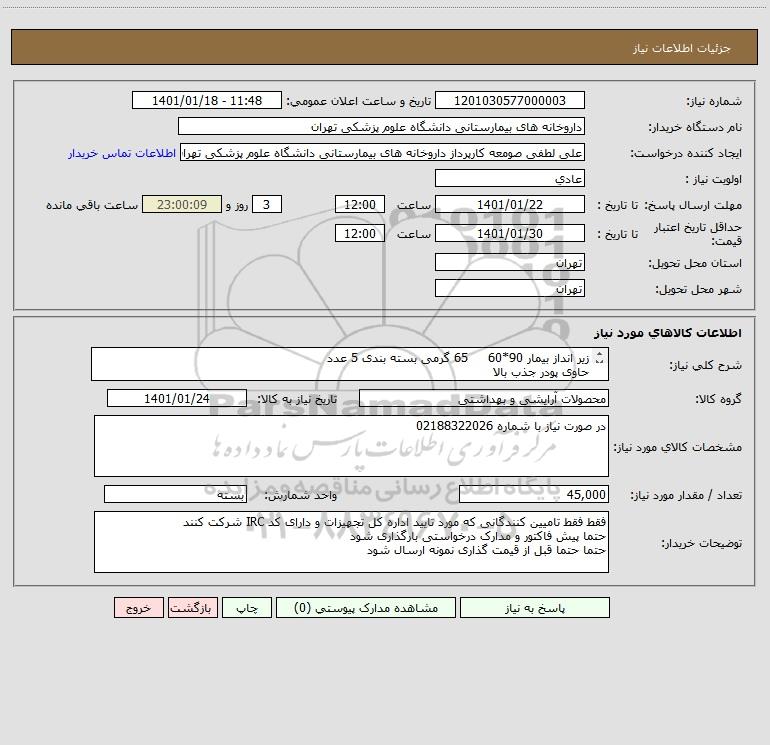Screen dimensions: 770x745
Task: Click the شرح کلی نیاز text area
Action: (350, 364)
